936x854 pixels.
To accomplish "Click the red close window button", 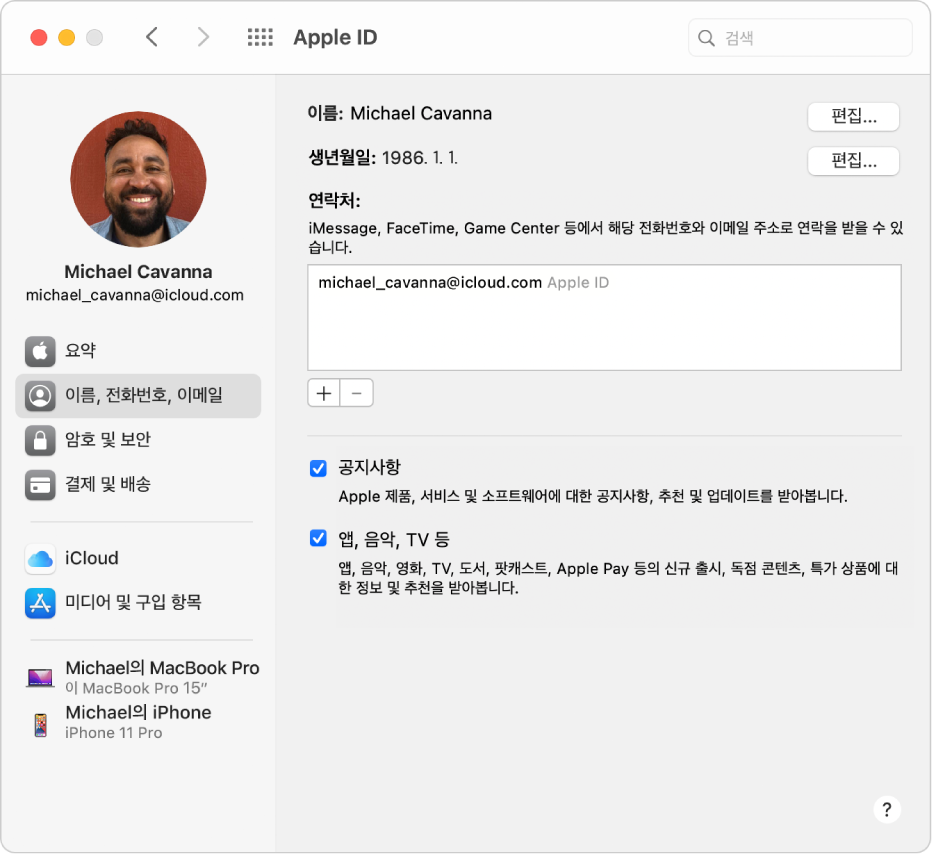I will pyautogui.click(x=39, y=38).
